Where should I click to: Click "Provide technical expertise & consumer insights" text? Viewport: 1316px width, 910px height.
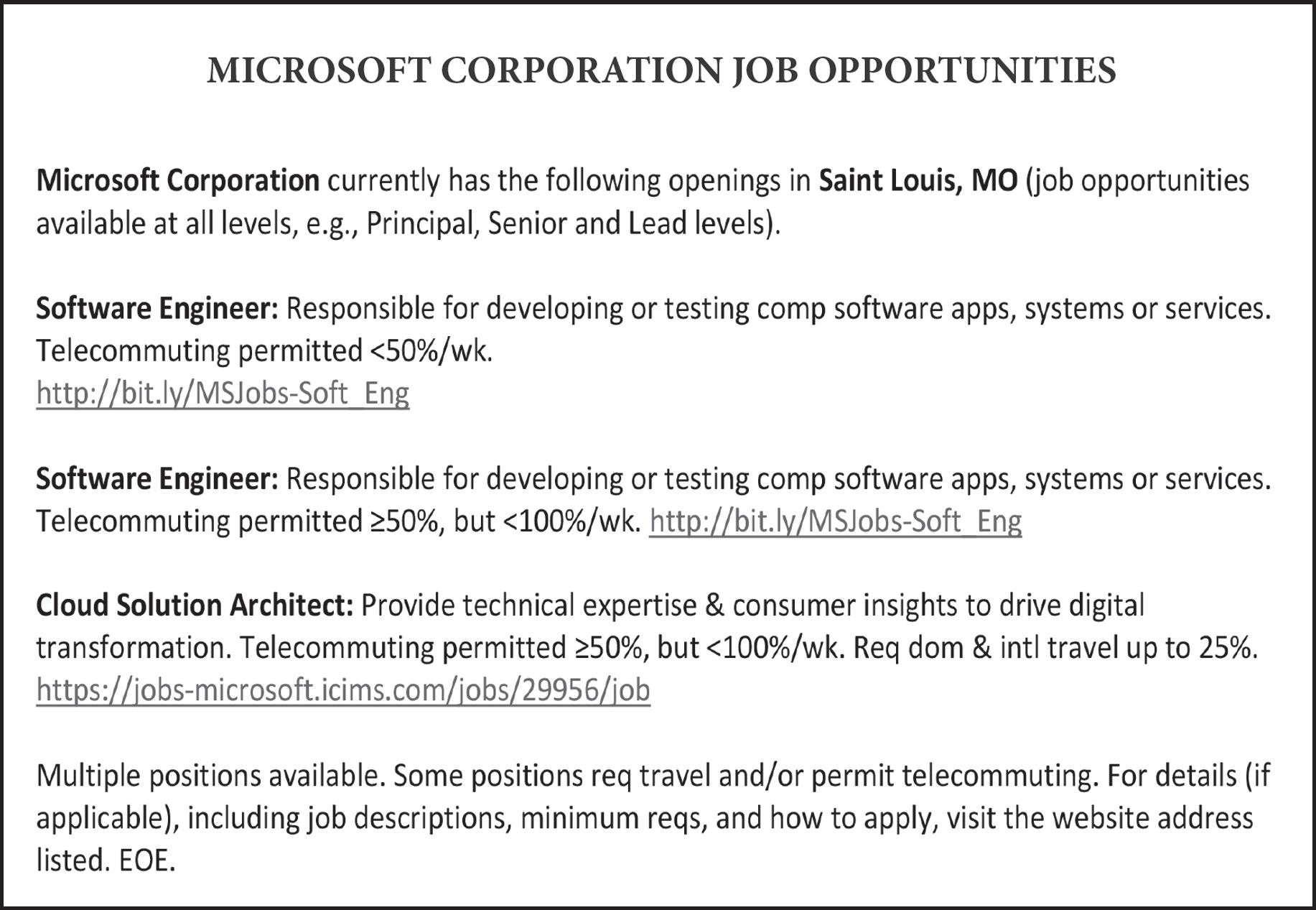[x=659, y=605]
